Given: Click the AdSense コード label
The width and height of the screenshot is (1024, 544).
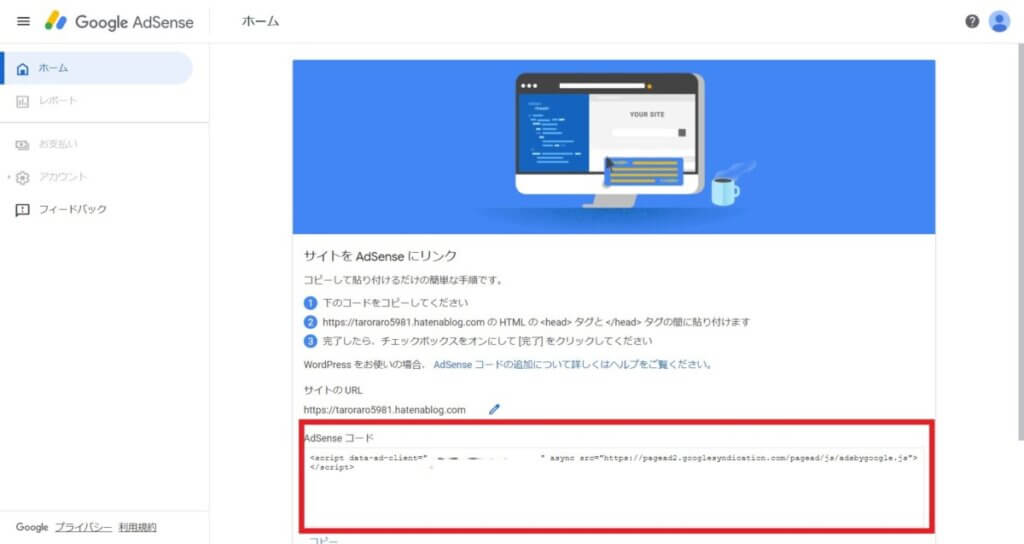Looking at the screenshot, I should [338, 438].
